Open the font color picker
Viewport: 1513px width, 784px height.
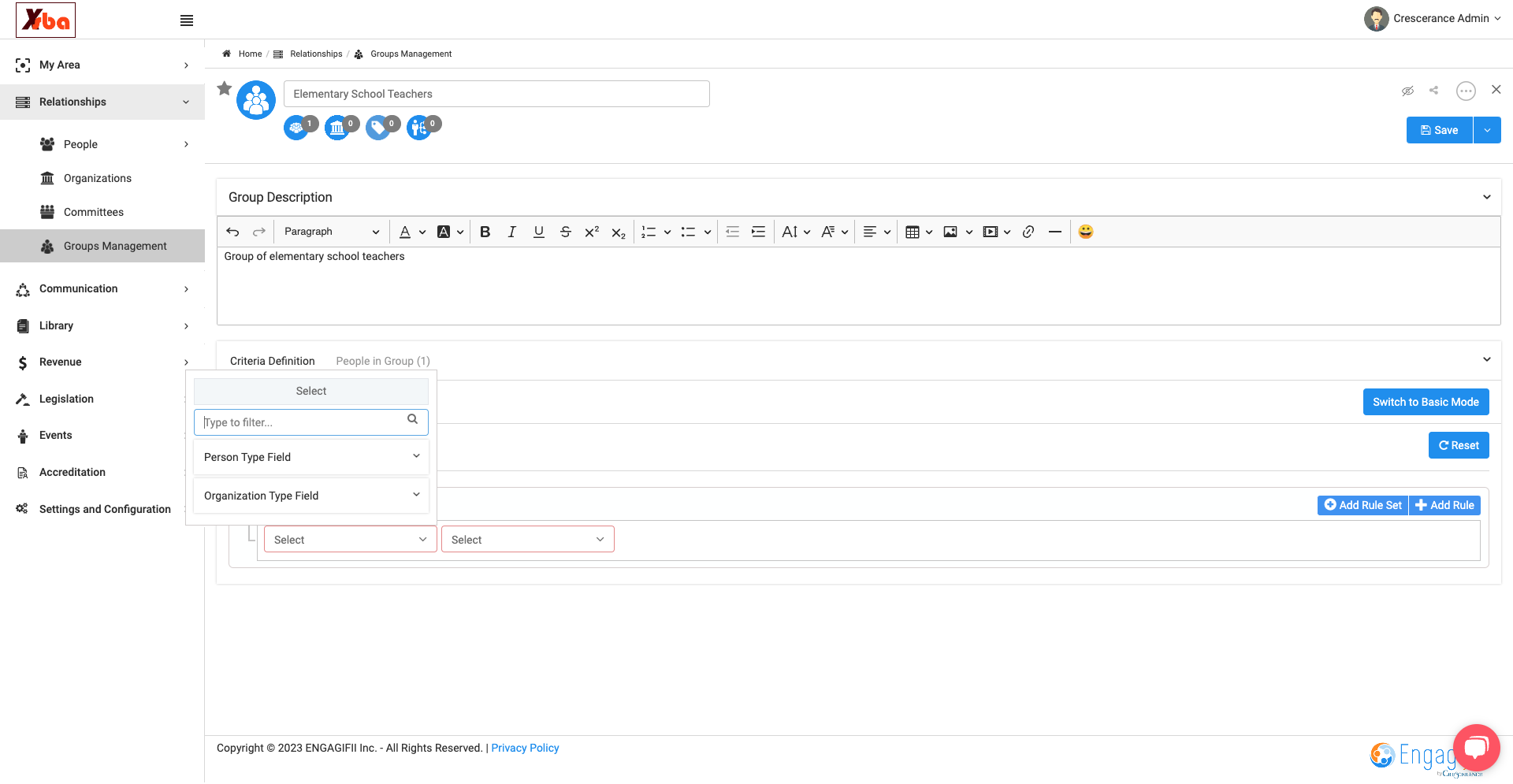411,232
